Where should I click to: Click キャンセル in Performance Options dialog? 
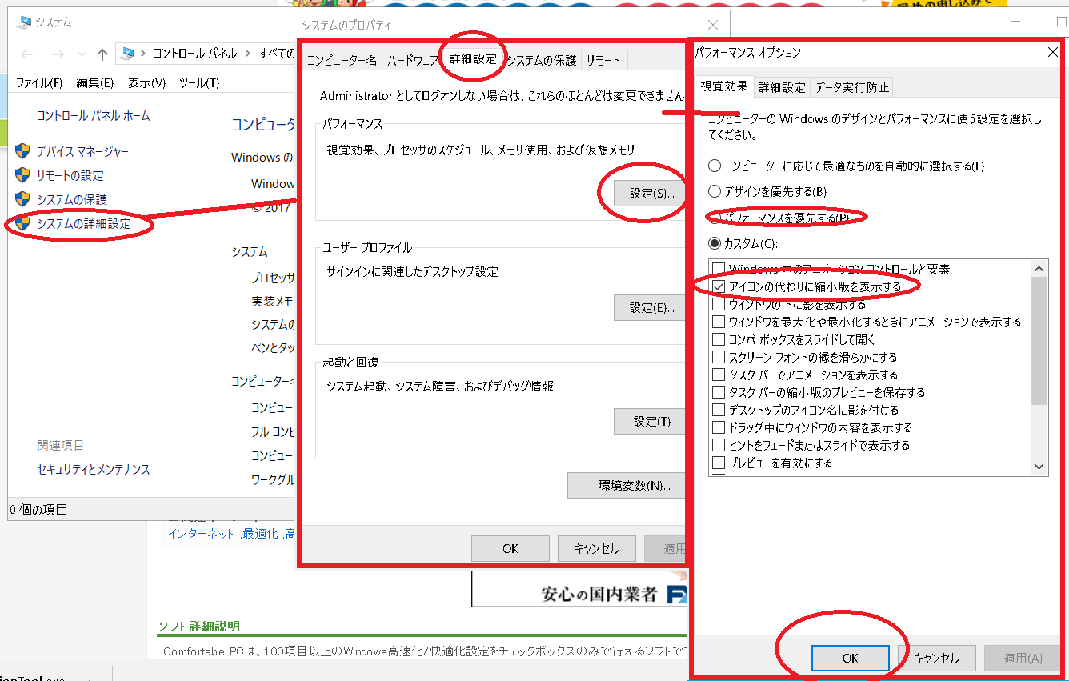pos(937,659)
